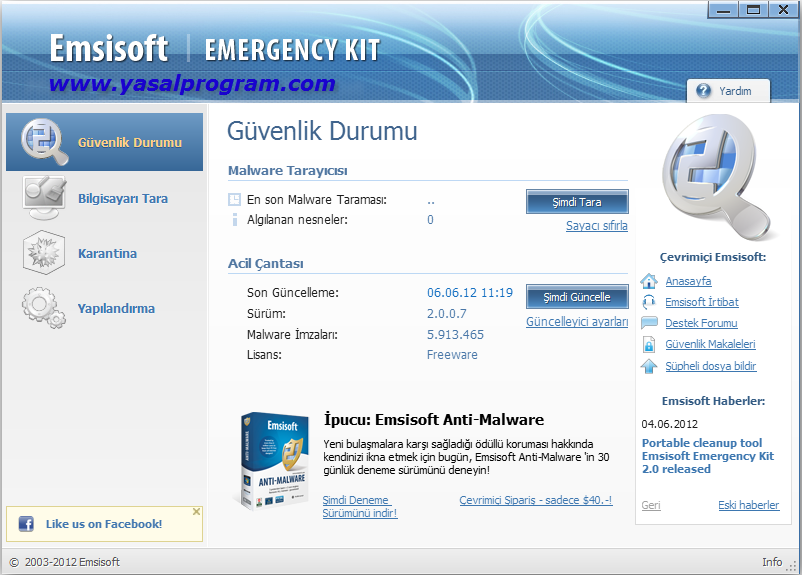Click the Güvenlik Durumu shield icon in sidebar
This screenshot has height=575, width=802.
(x=44, y=142)
